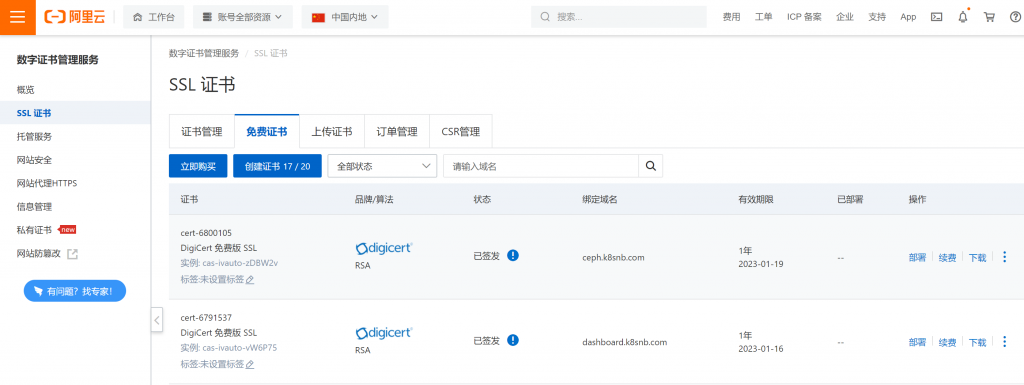Open more actions for ceph.k8snb.com row
This screenshot has width=1024, height=385.
[1004, 256]
